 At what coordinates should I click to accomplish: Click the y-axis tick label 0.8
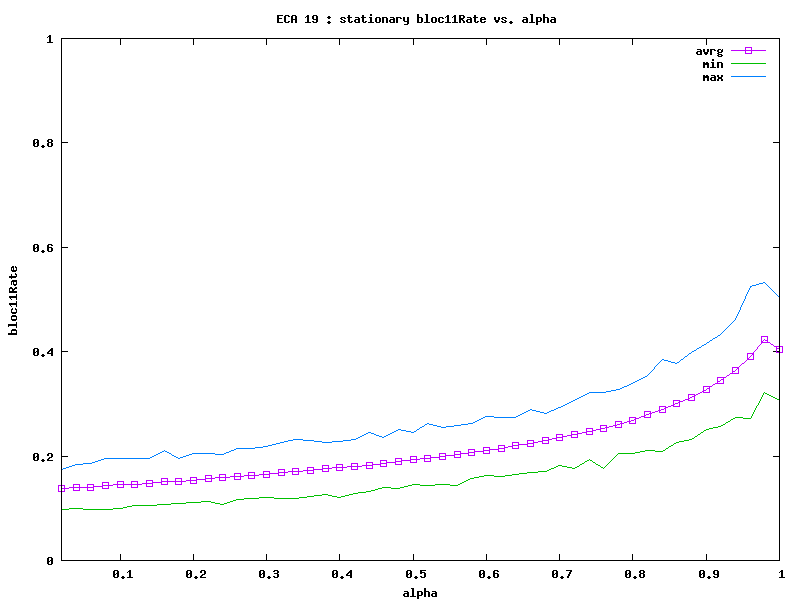pyautogui.click(x=42, y=143)
